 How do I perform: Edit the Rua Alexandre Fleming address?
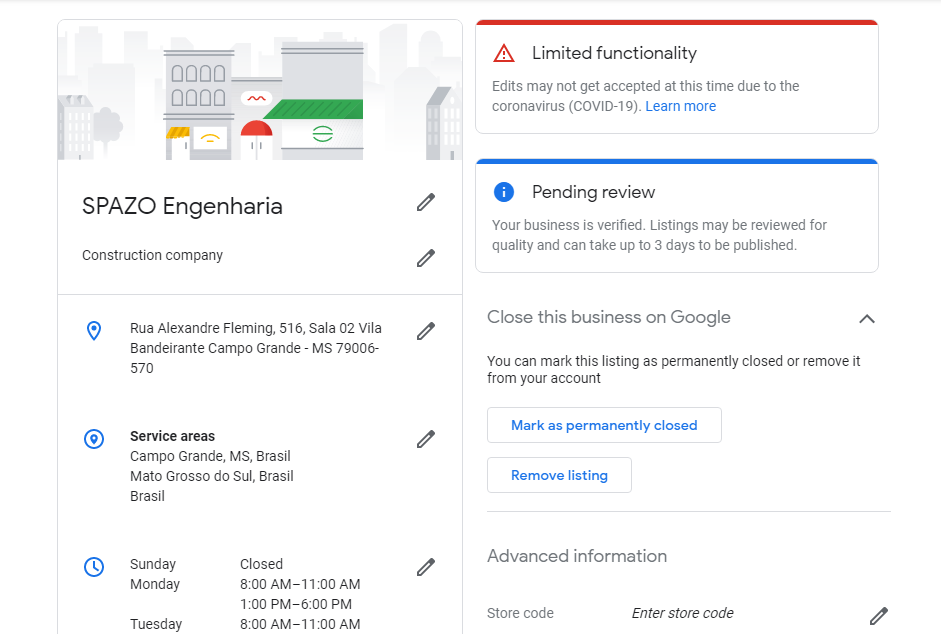[x=426, y=331]
